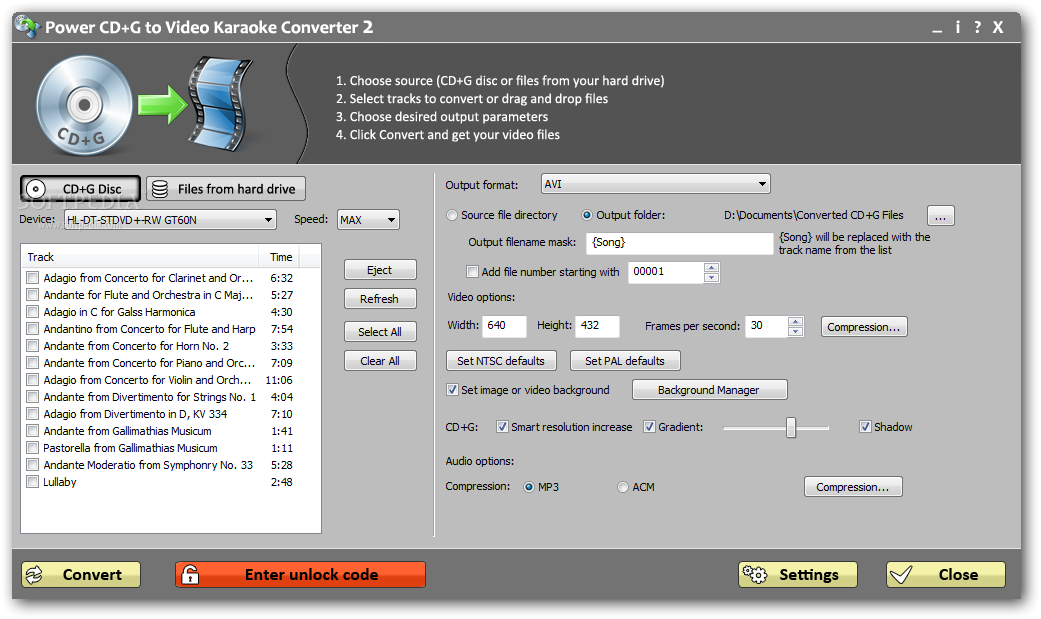Browse output folder with the '...' button
Viewport: 1041px width, 619px height.
click(940, 216)
